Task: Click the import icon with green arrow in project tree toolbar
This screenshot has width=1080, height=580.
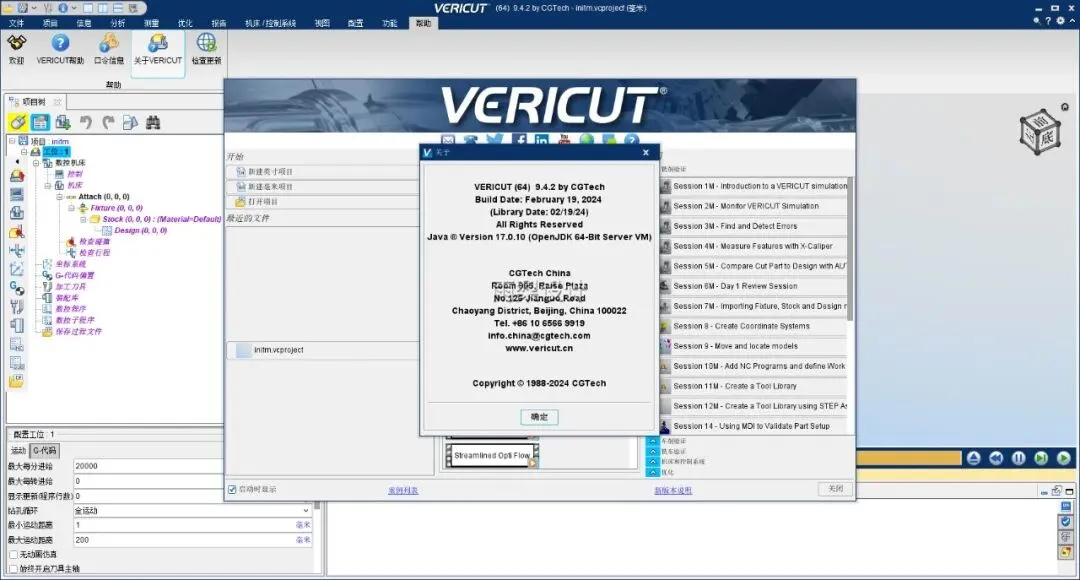Action: click(63, 123)
